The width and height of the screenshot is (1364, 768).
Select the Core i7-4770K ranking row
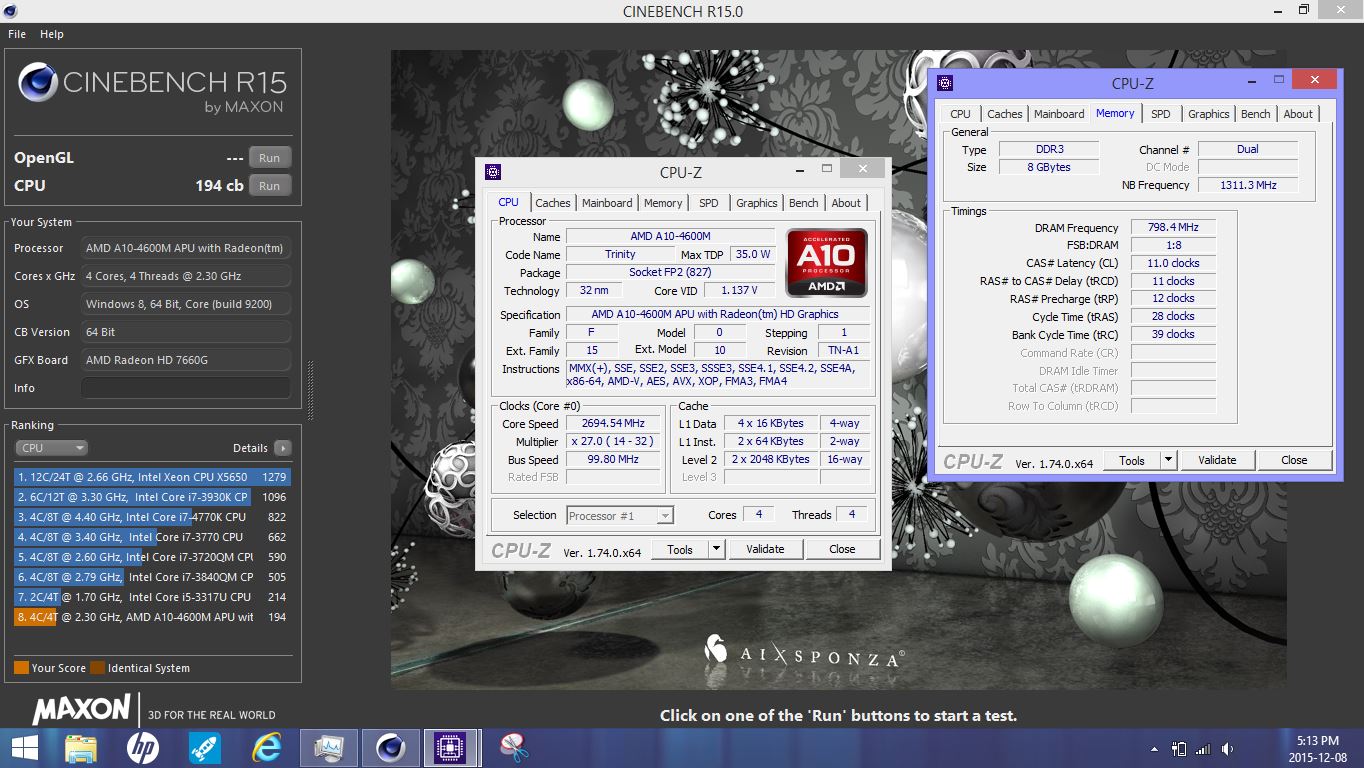(x=152, y=517)
